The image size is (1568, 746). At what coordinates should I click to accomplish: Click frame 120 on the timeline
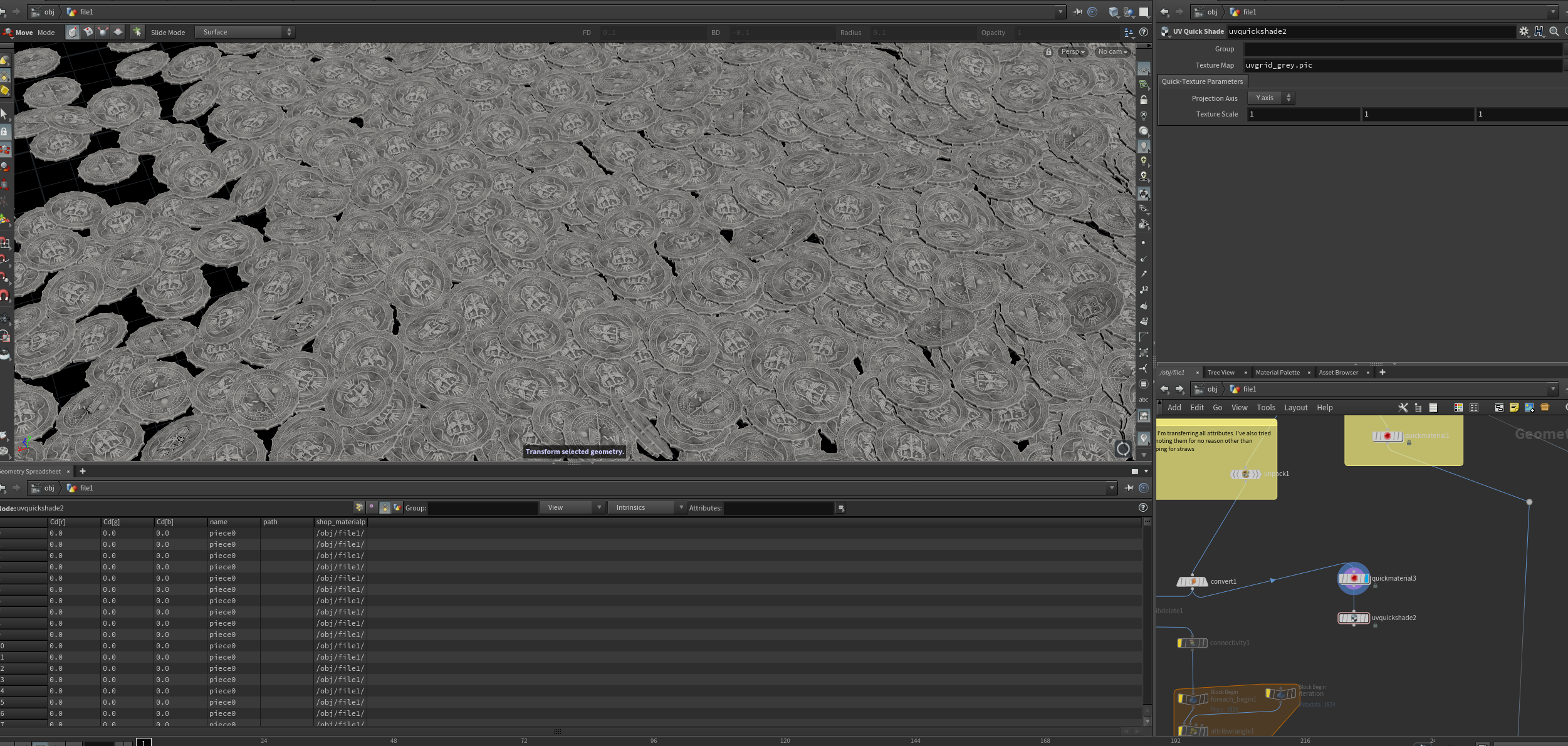(785, 741)
